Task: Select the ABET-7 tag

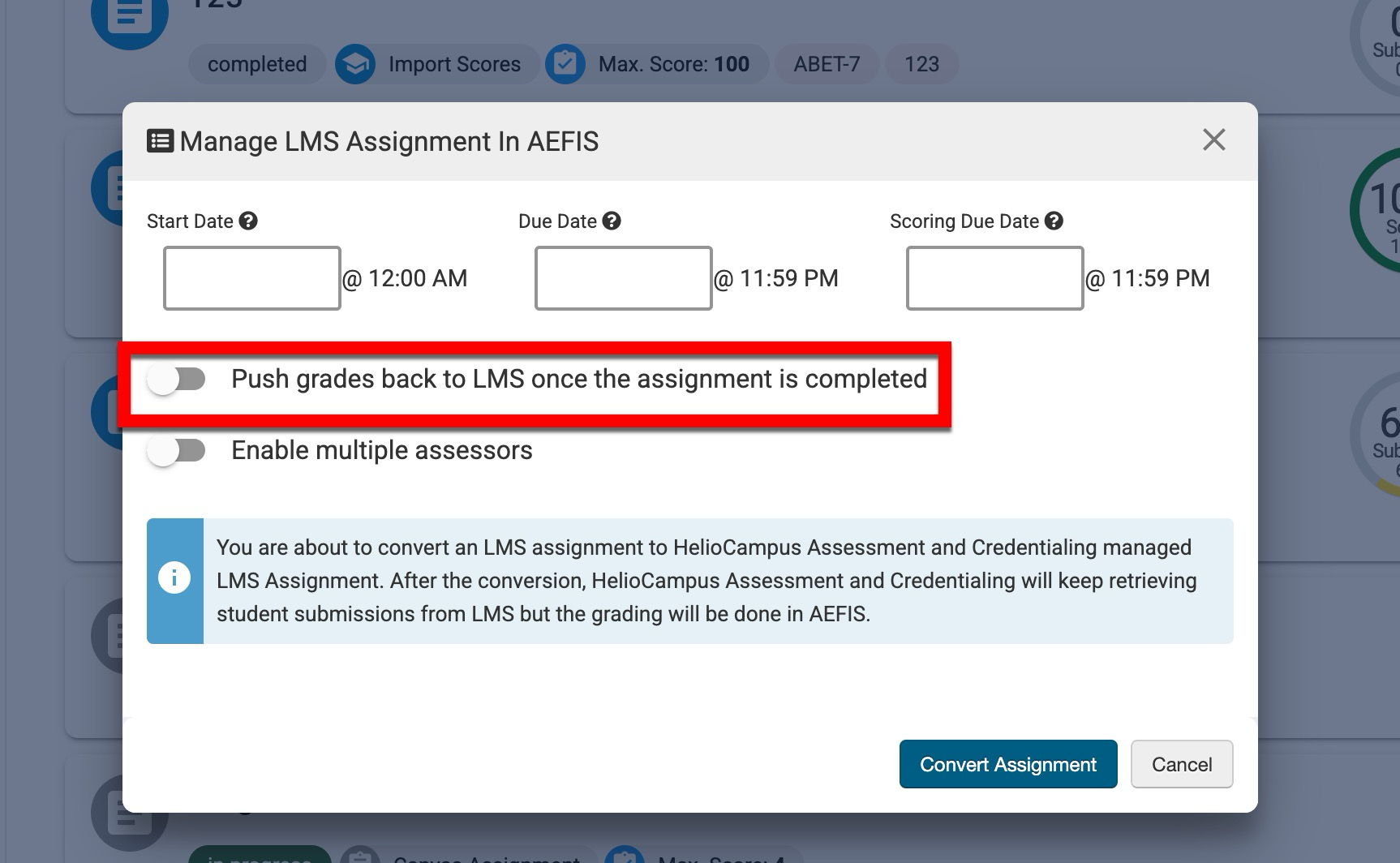Action: [827, 64]
